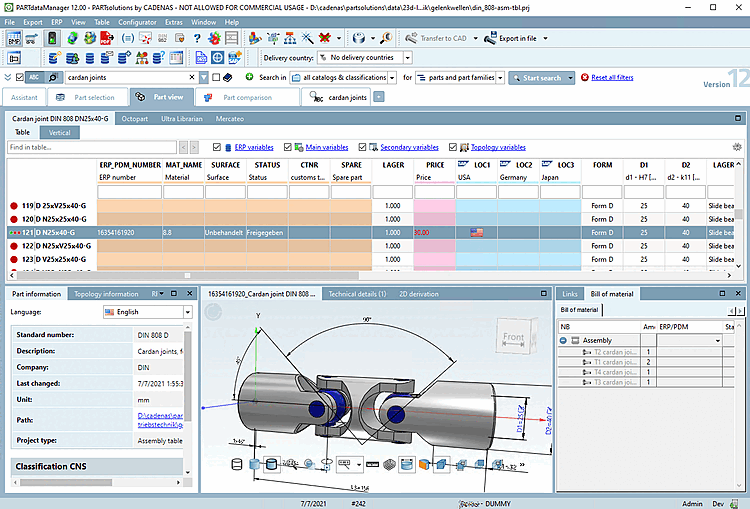Click the traffic light icon in the toolbar
This screenshot has height=509, width=750.
click(x=52, y=38)
